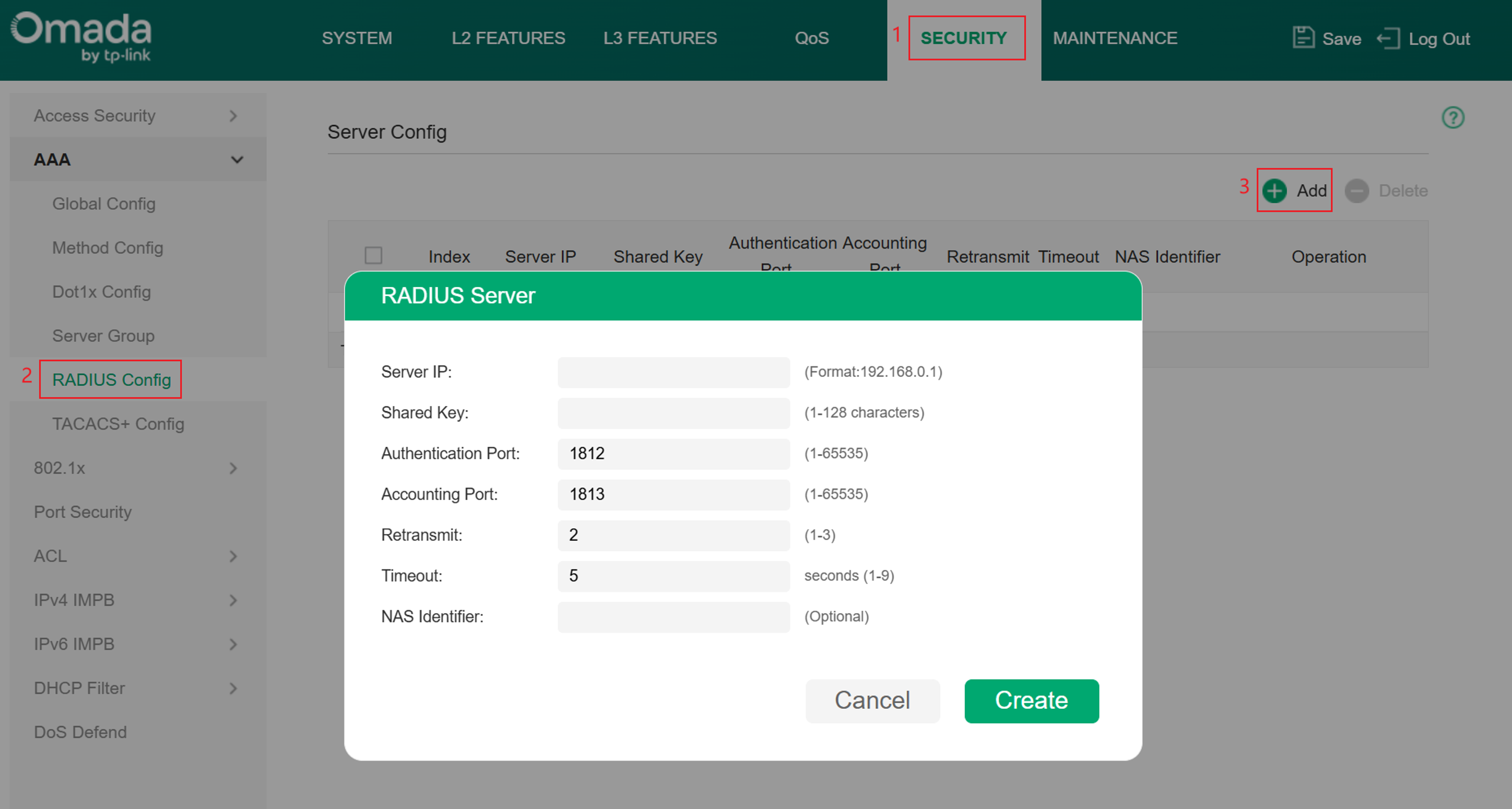Screen dimensions: 1512x809
Task: Click the Access Security menu label
Action: (x=94, y=115)
